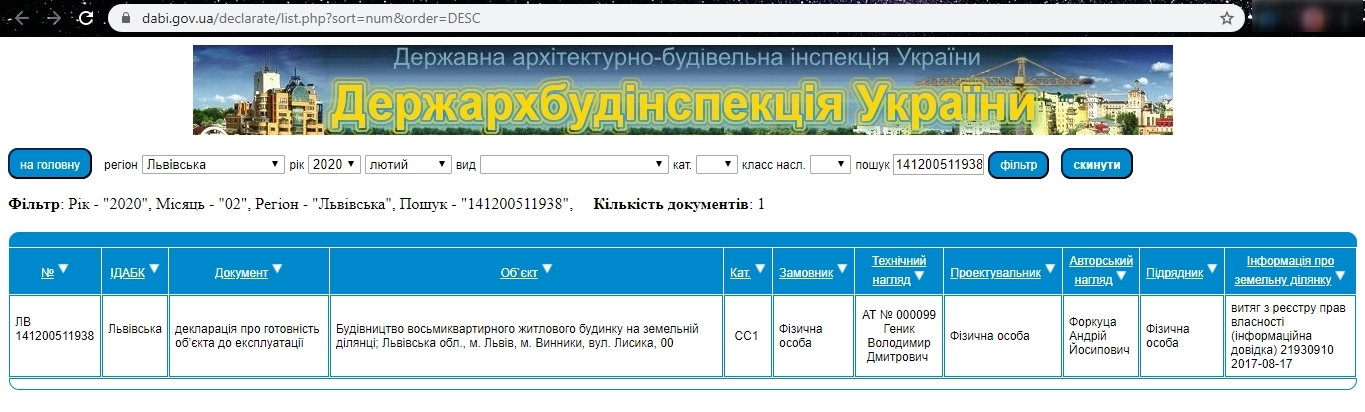The height and width of the screenshot is (412, 1365).
Task: Click the на головну button
Action: tap(50, 164)
